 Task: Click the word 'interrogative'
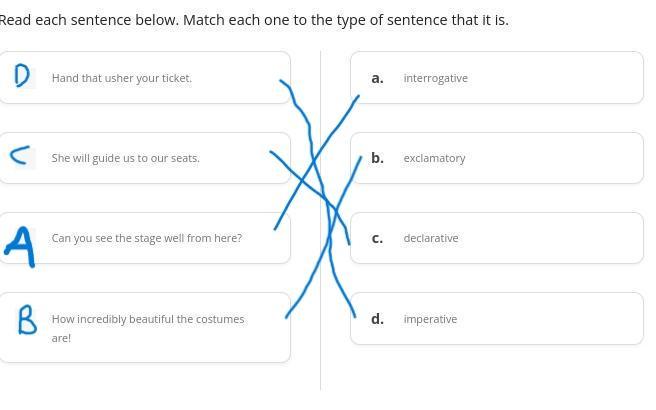point(436,78)
